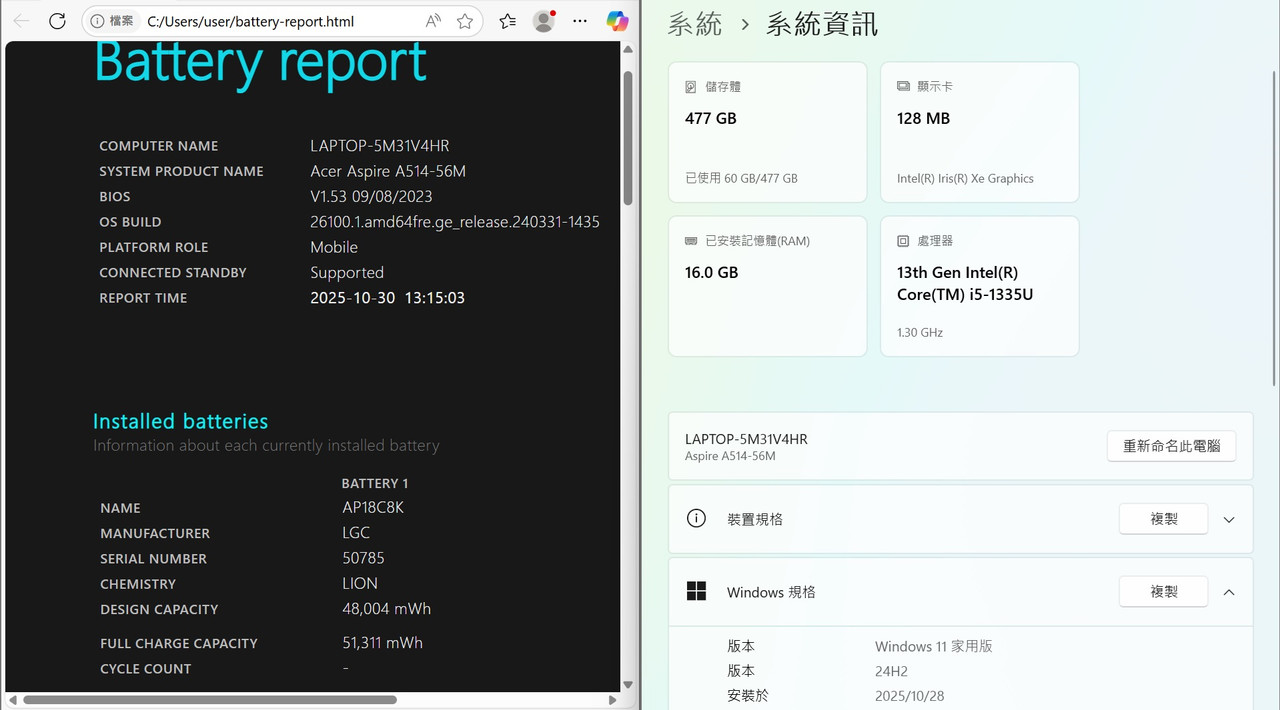Click the 24H2 version value
The width and height of the screenshot is (1280, 710).
coord(891,672)
